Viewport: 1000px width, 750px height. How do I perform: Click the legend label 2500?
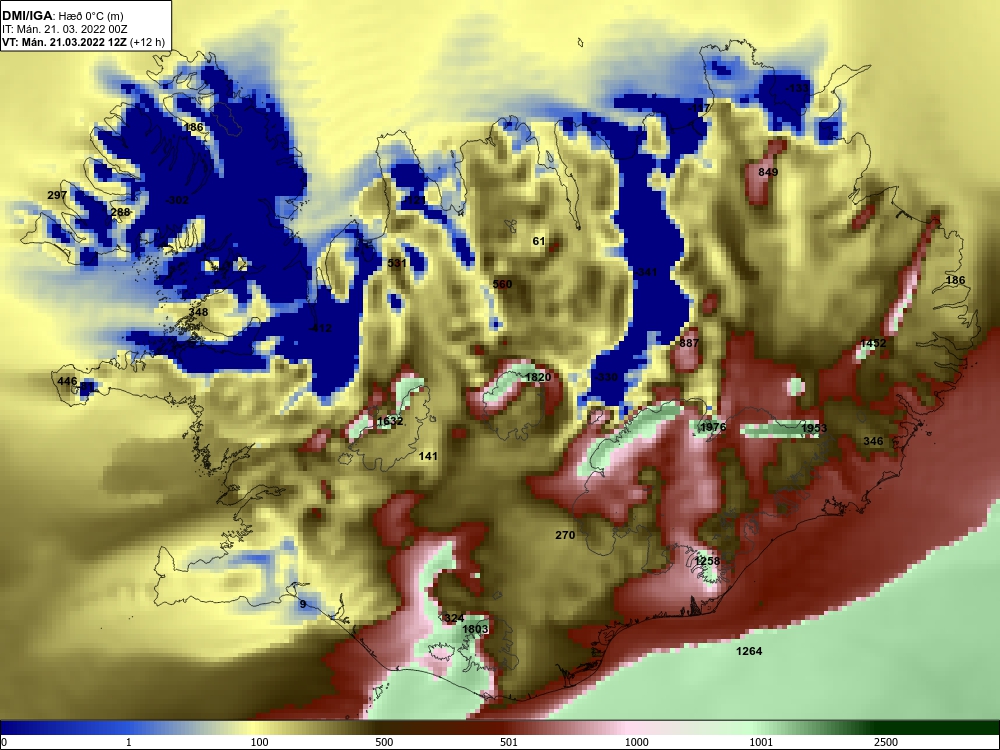point(886,742)
